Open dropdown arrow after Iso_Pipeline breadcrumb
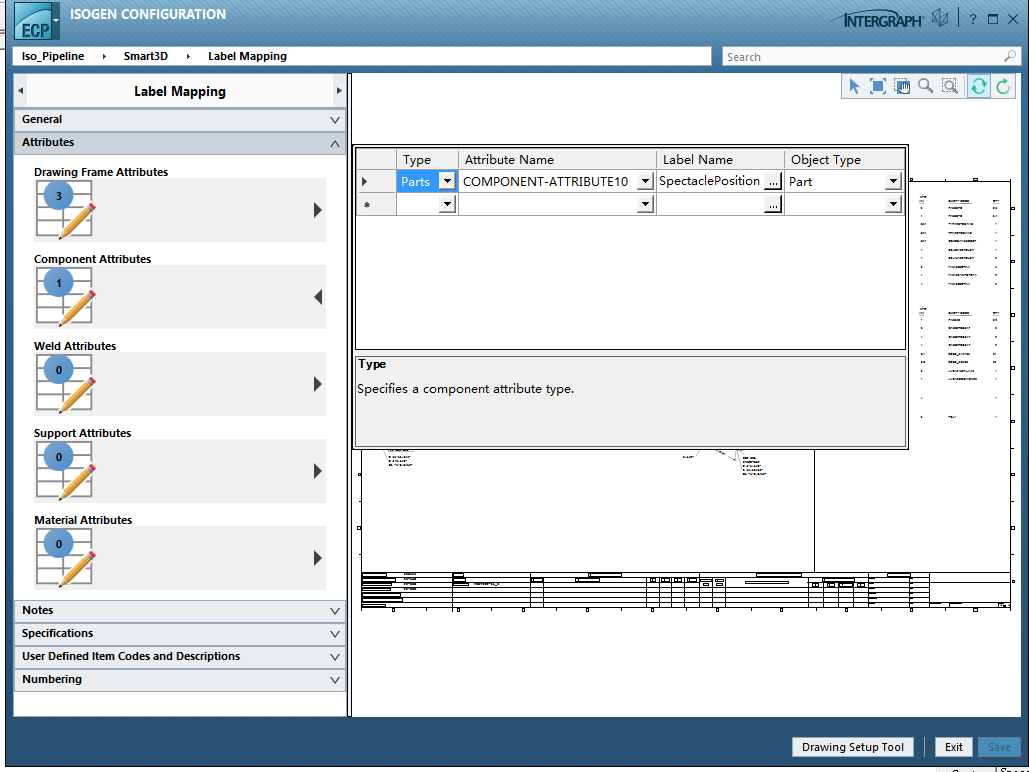 (x=104, y=56)
